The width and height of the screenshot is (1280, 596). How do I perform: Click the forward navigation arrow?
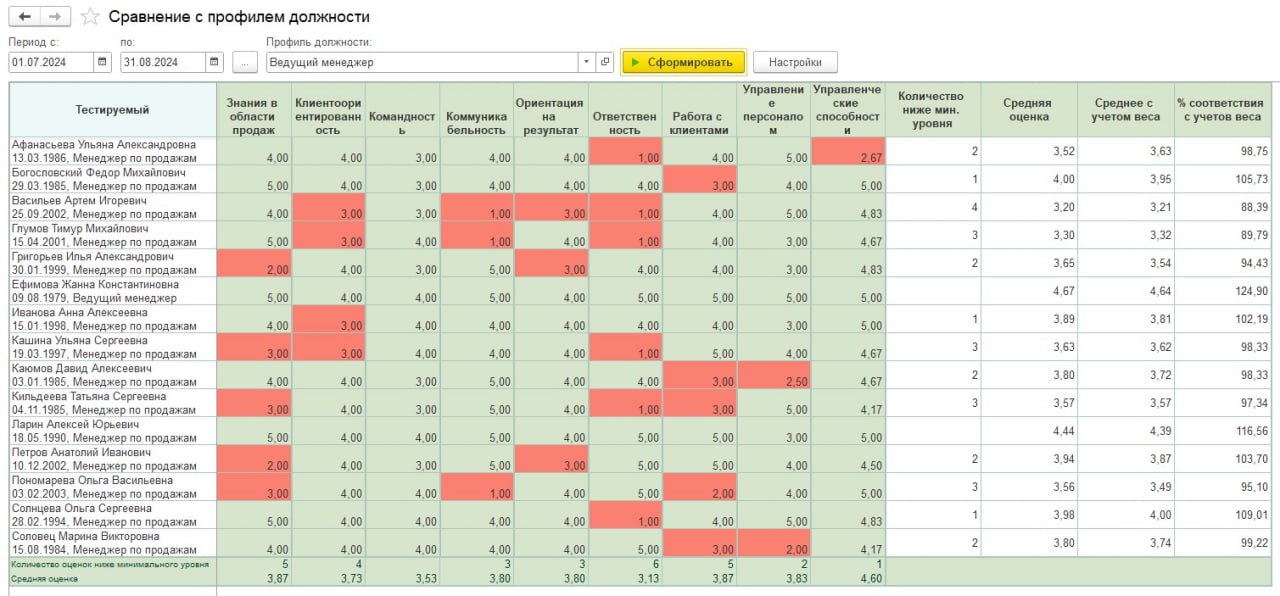click(57, 17)
